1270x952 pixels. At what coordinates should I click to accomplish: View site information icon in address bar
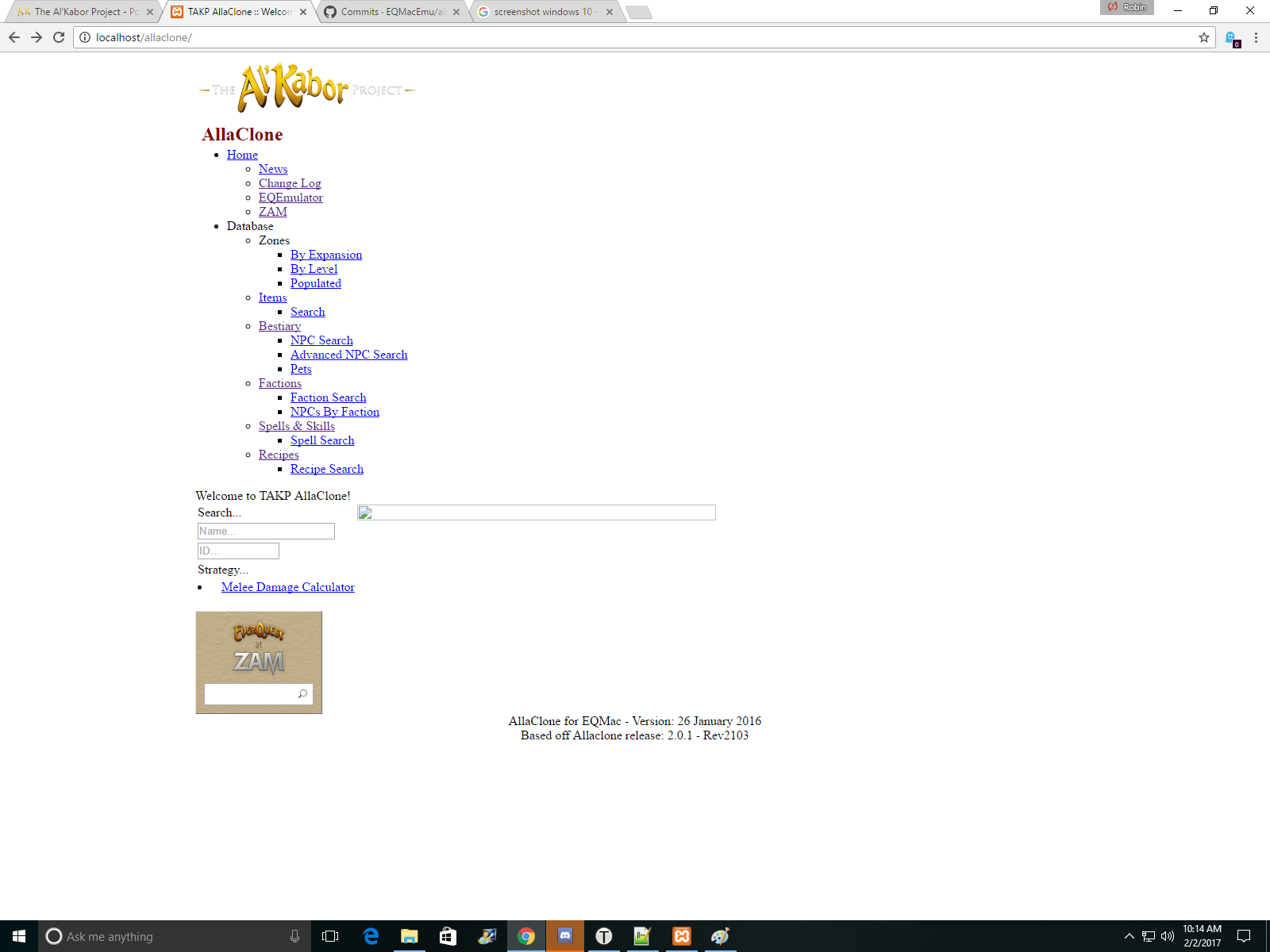click(x=85, y=37)
